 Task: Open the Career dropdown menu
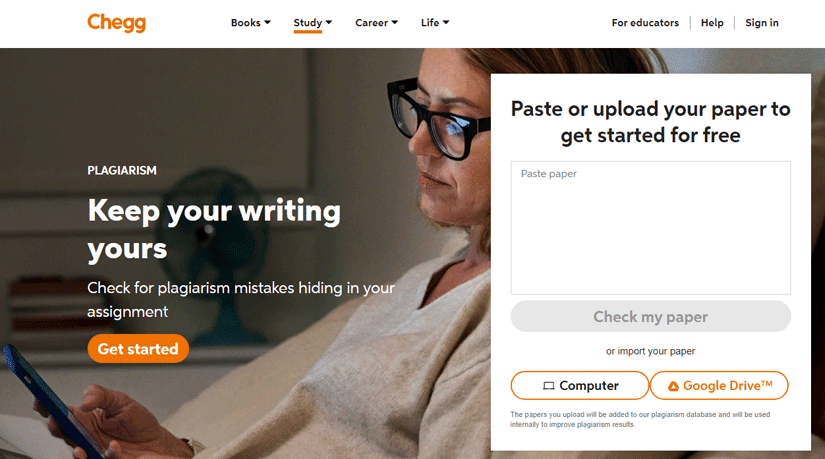coord(376,23)
